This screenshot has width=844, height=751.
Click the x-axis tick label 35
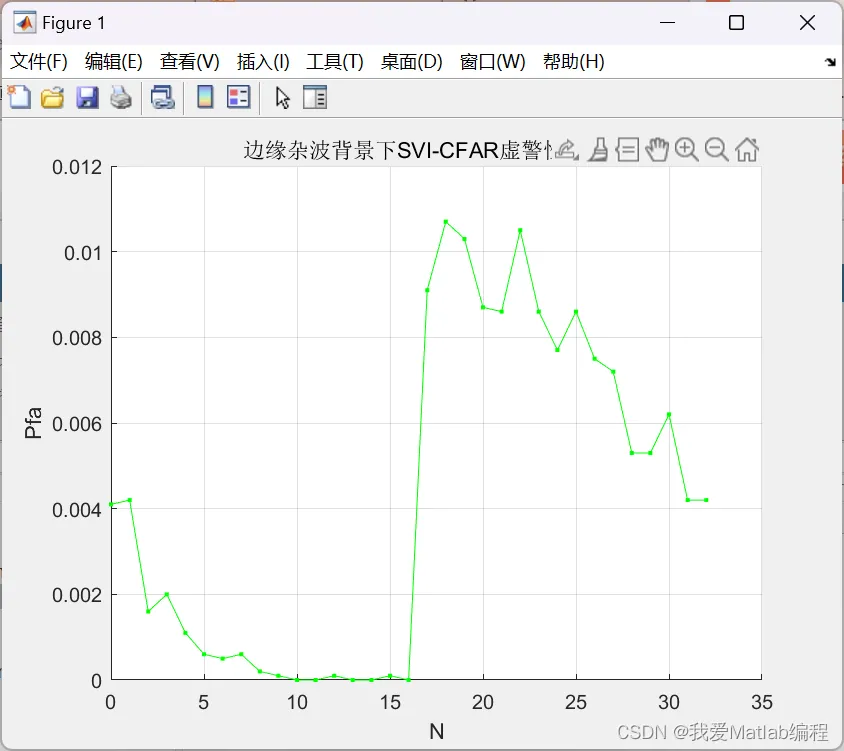pyautogui.click(x=762, y=702)
